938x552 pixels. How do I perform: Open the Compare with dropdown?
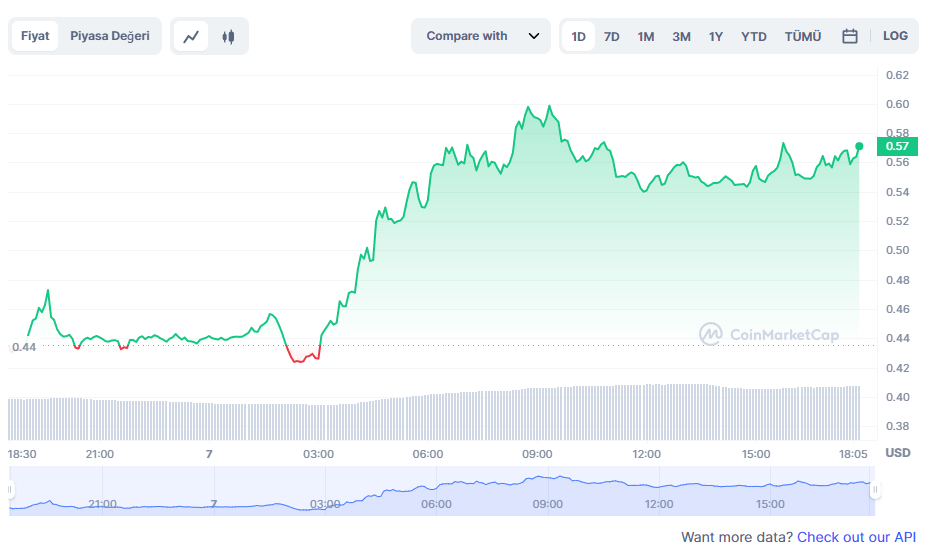tap(480, 36)
